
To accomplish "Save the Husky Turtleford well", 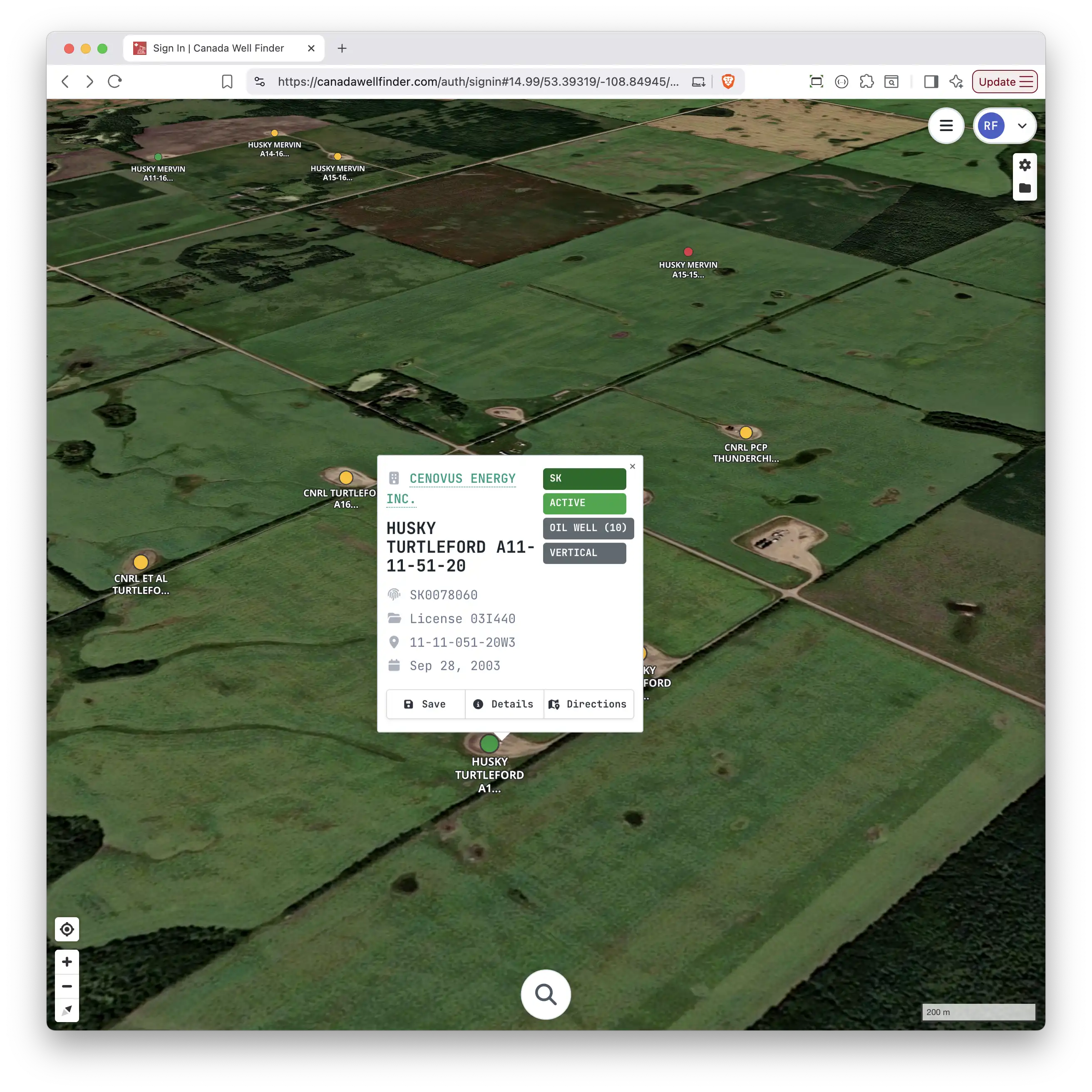I will point(425,704).
